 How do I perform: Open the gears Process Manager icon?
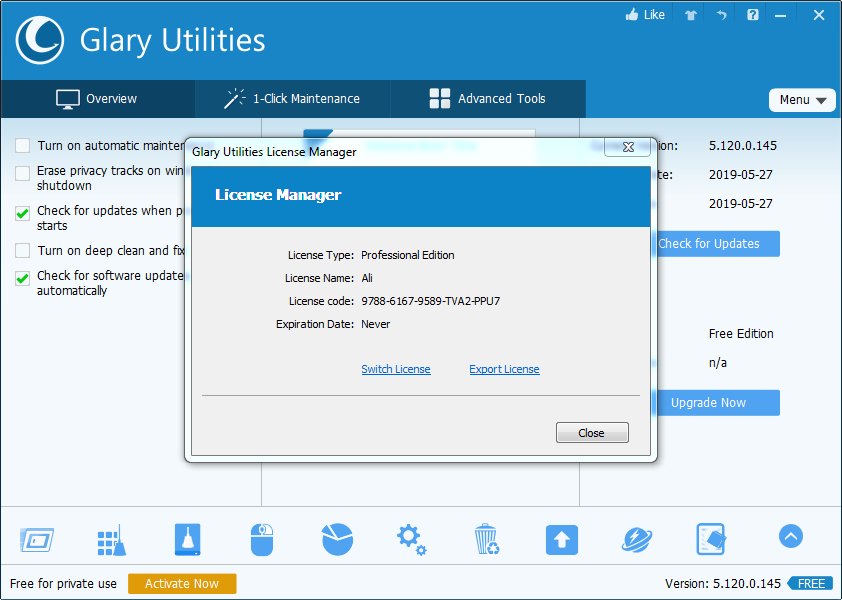(412, 540)
